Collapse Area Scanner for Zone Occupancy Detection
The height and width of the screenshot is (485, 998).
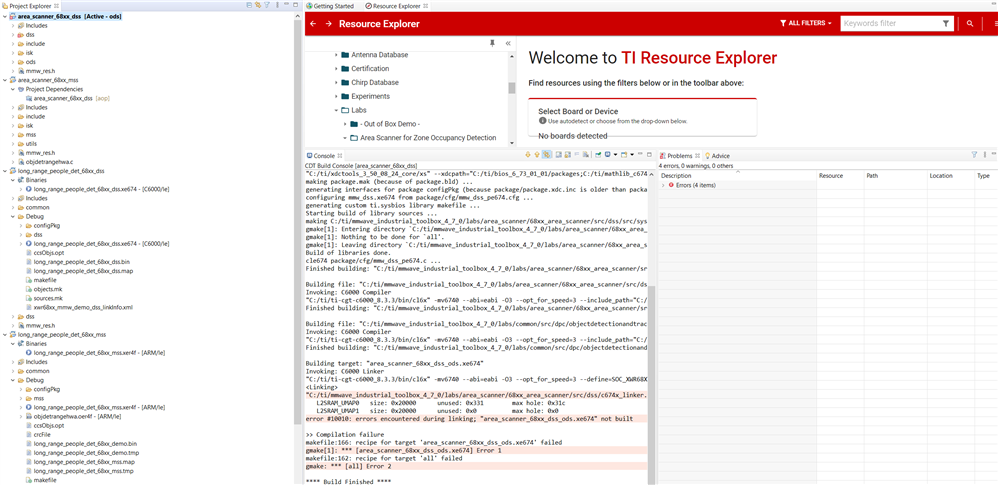click(345, 137)
